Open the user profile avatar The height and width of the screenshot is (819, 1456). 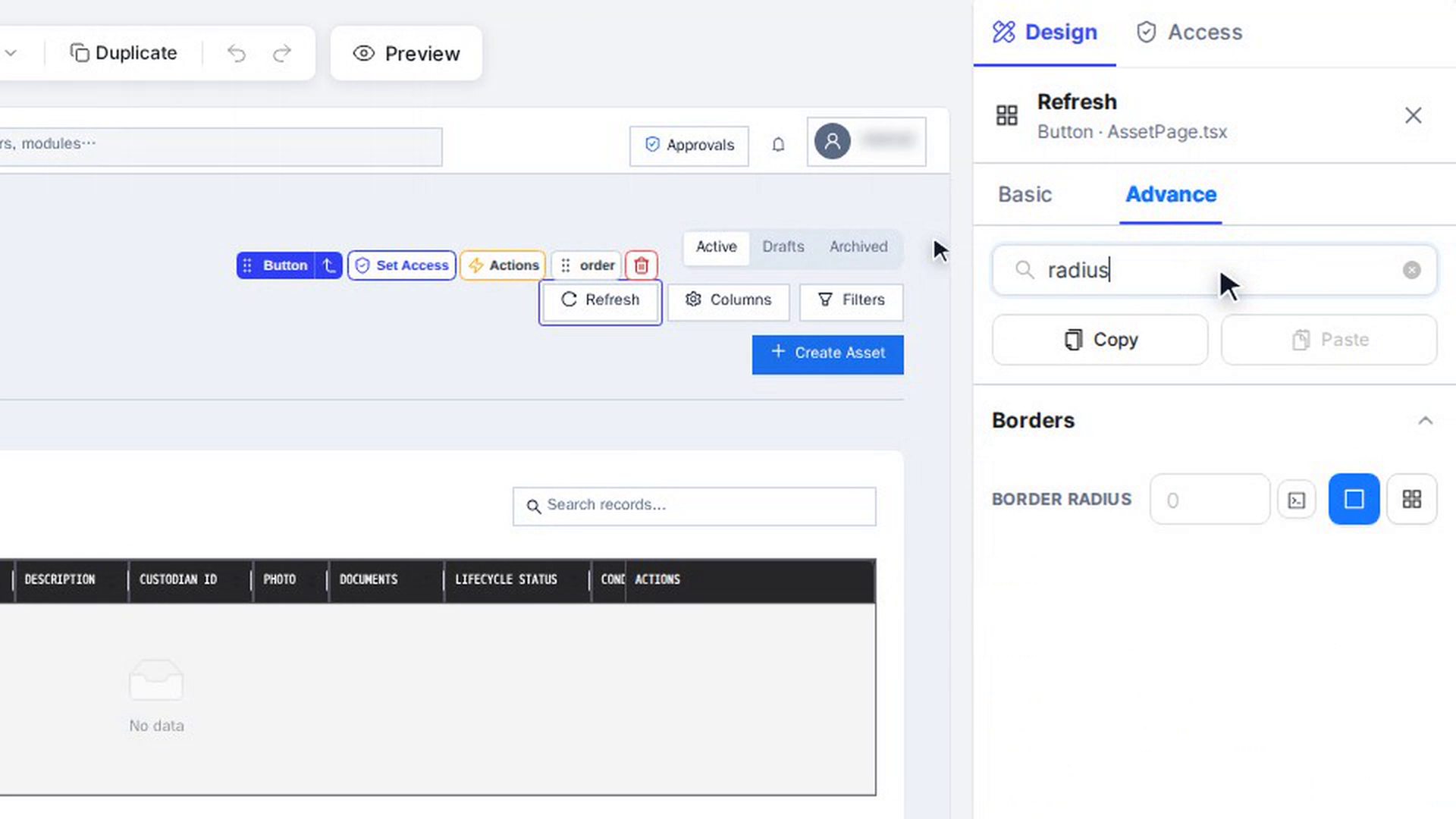coord(832,141)
